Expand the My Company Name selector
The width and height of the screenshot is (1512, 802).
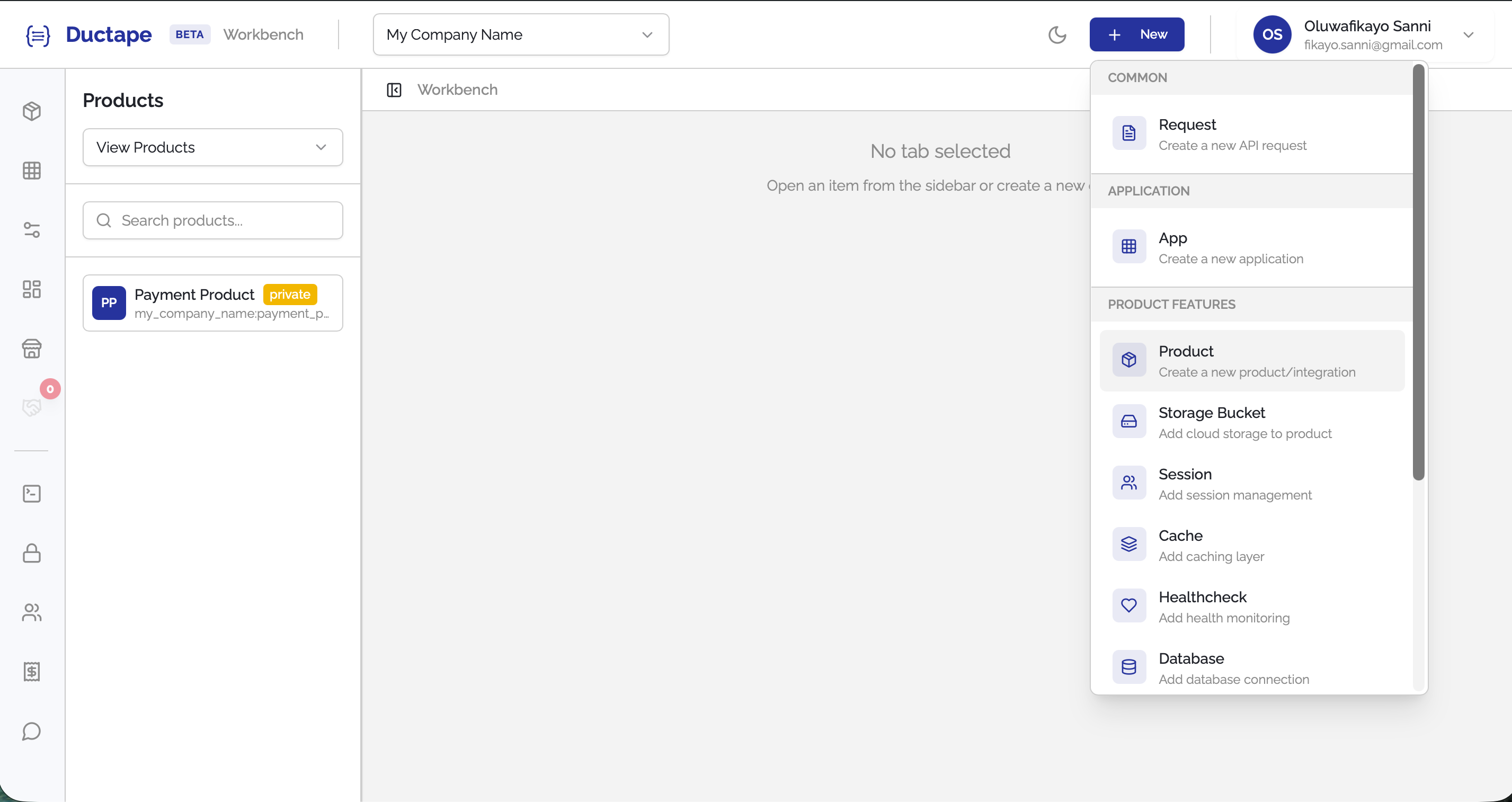(520, 34)
